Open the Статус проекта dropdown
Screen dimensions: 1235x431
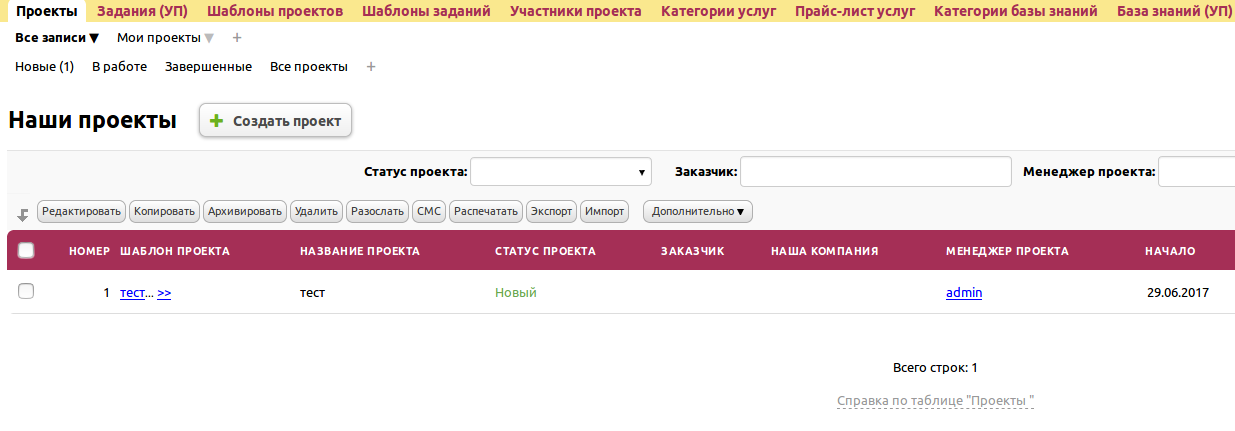point(560,172)
